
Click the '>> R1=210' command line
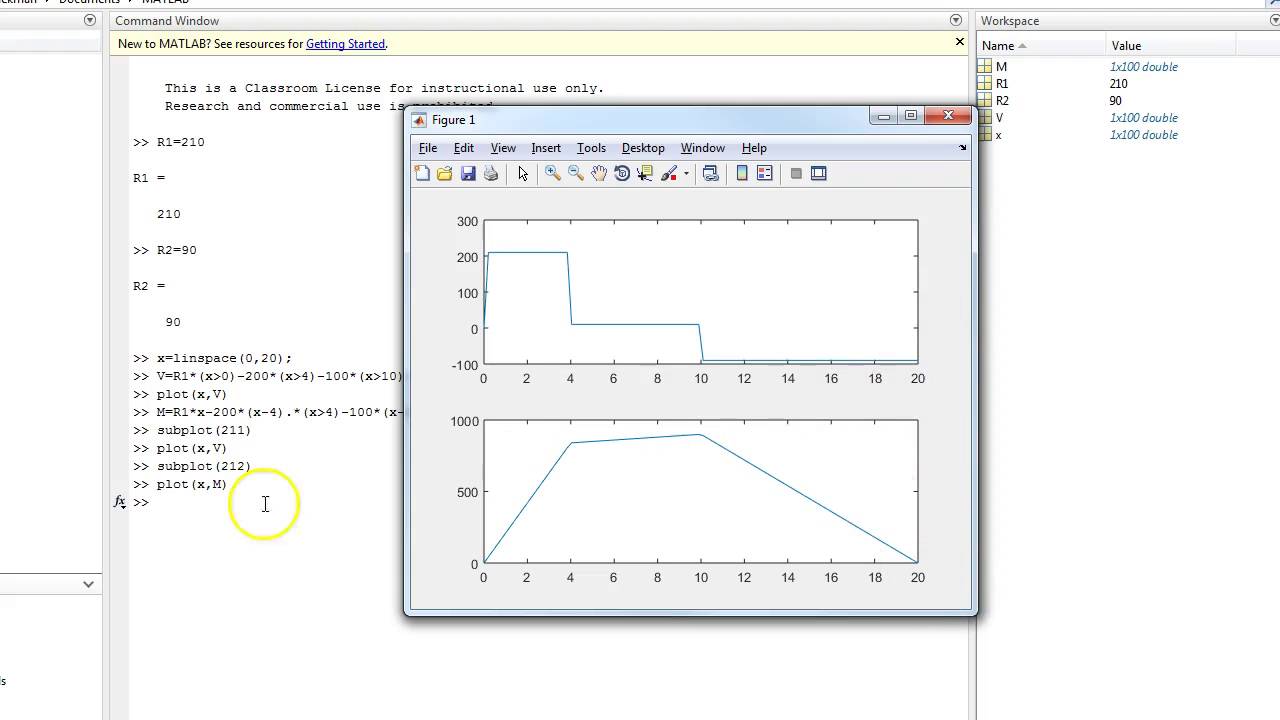point(169,142)
